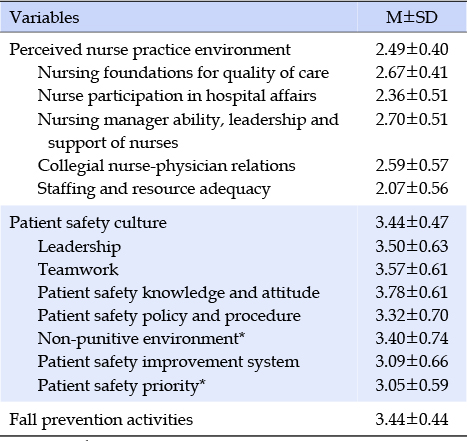Viewport: 467px width, 441px height.
Task: Click the Patient safety priority label
Action: pyautogui.click(x=121, y=386)
